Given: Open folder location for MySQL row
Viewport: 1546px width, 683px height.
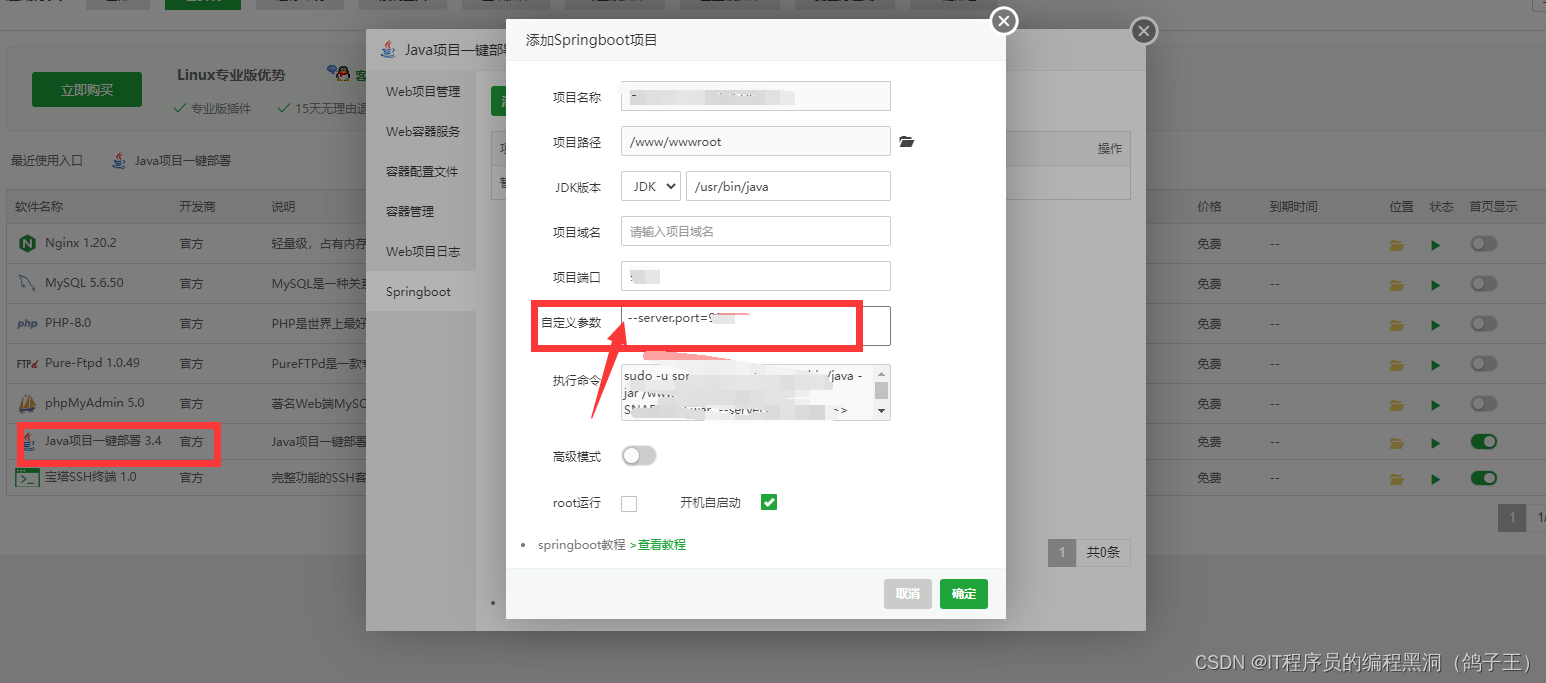Looking at the screenshot, I should (1397, 285).
